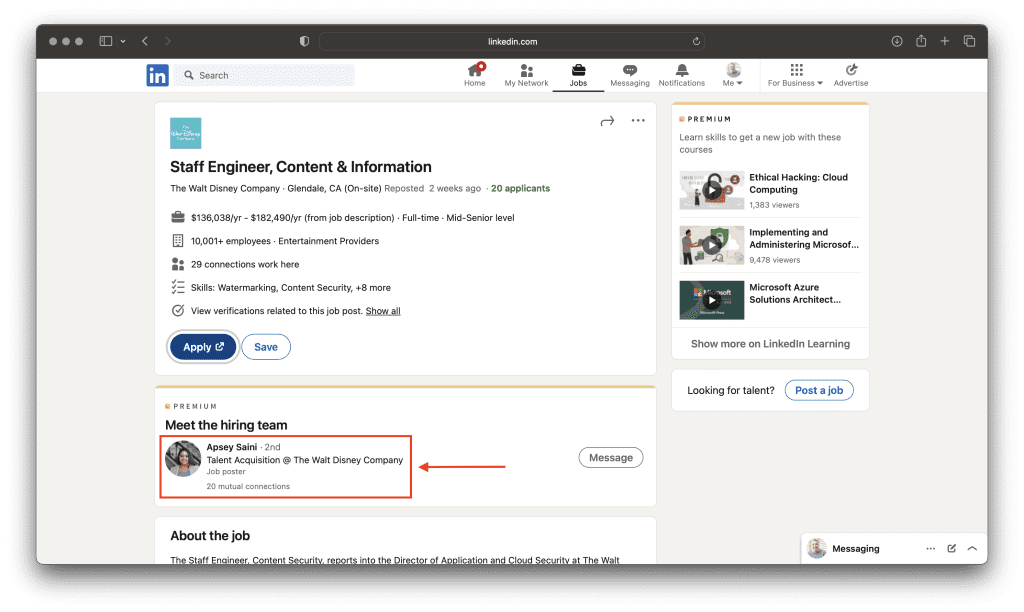
Task: Compose a new message in overlay
Action: [x=952, y=549]
